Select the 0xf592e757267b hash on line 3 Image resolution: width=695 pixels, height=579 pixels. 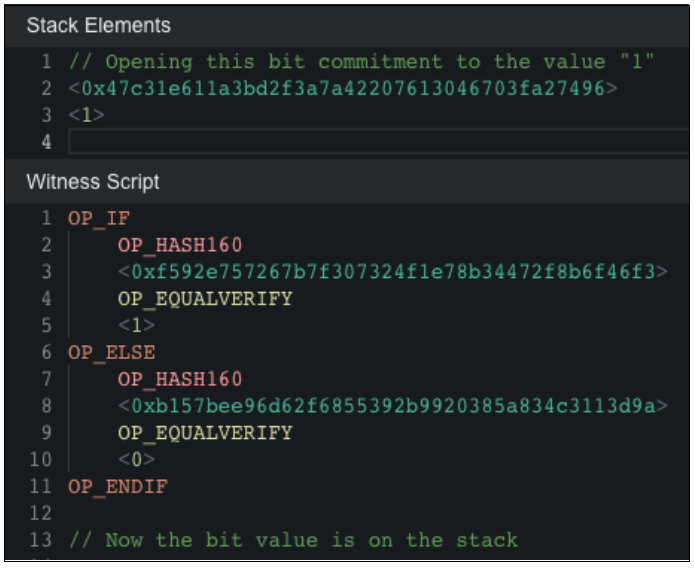coord(392,272)
